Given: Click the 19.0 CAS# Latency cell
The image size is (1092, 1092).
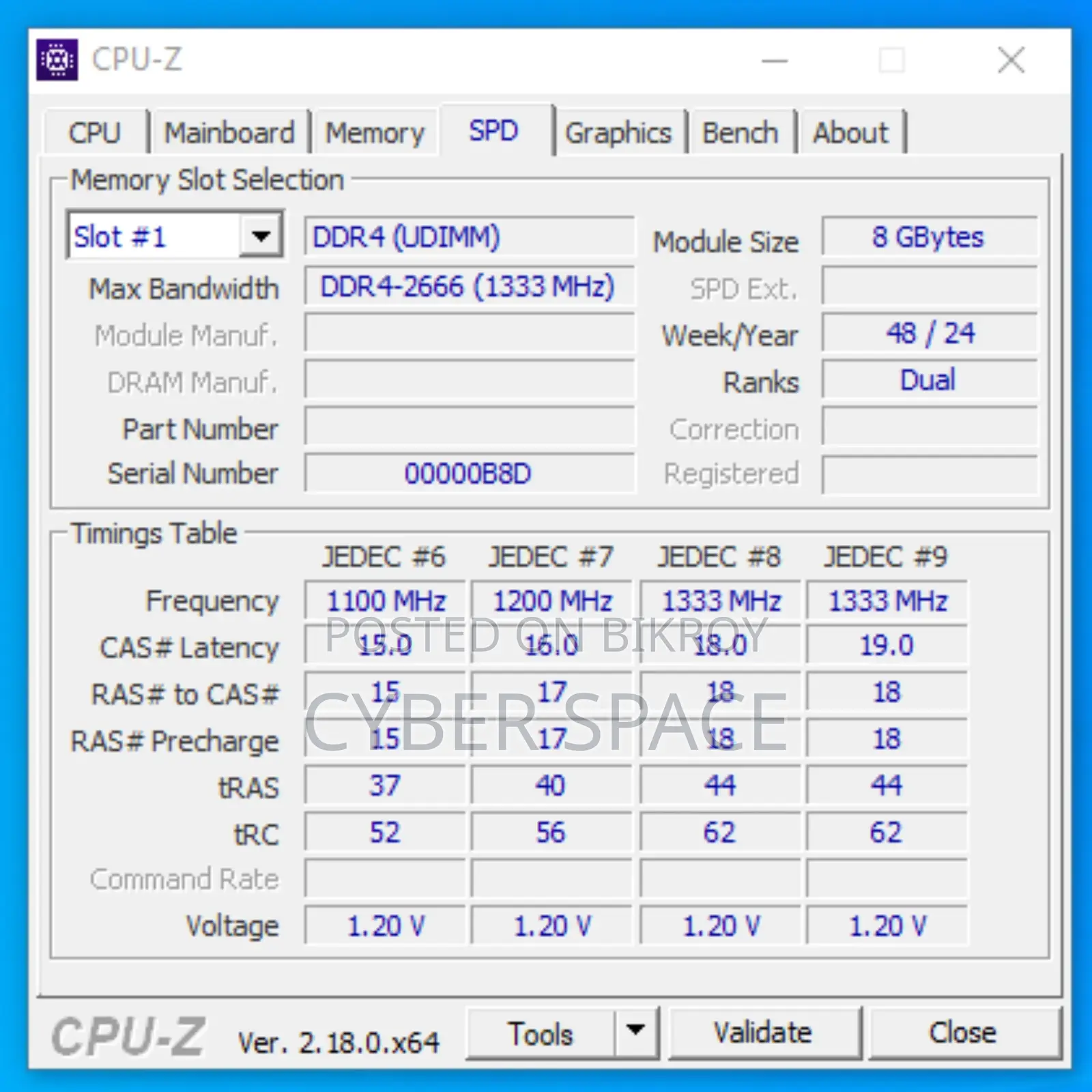Looking at the screenshot, I should pos(887,645).
